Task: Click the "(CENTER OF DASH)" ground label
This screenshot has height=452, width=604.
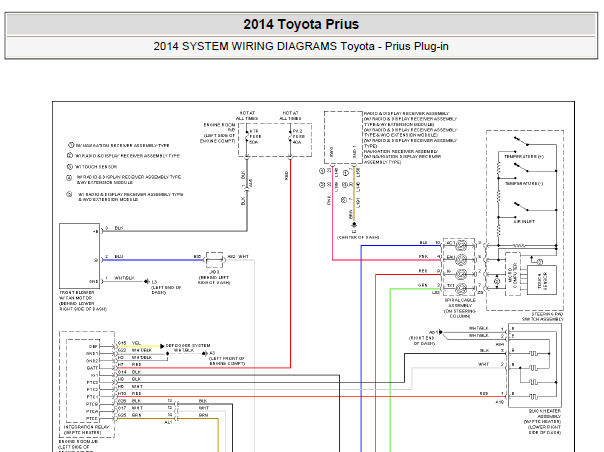Action: tap(358, 237)
